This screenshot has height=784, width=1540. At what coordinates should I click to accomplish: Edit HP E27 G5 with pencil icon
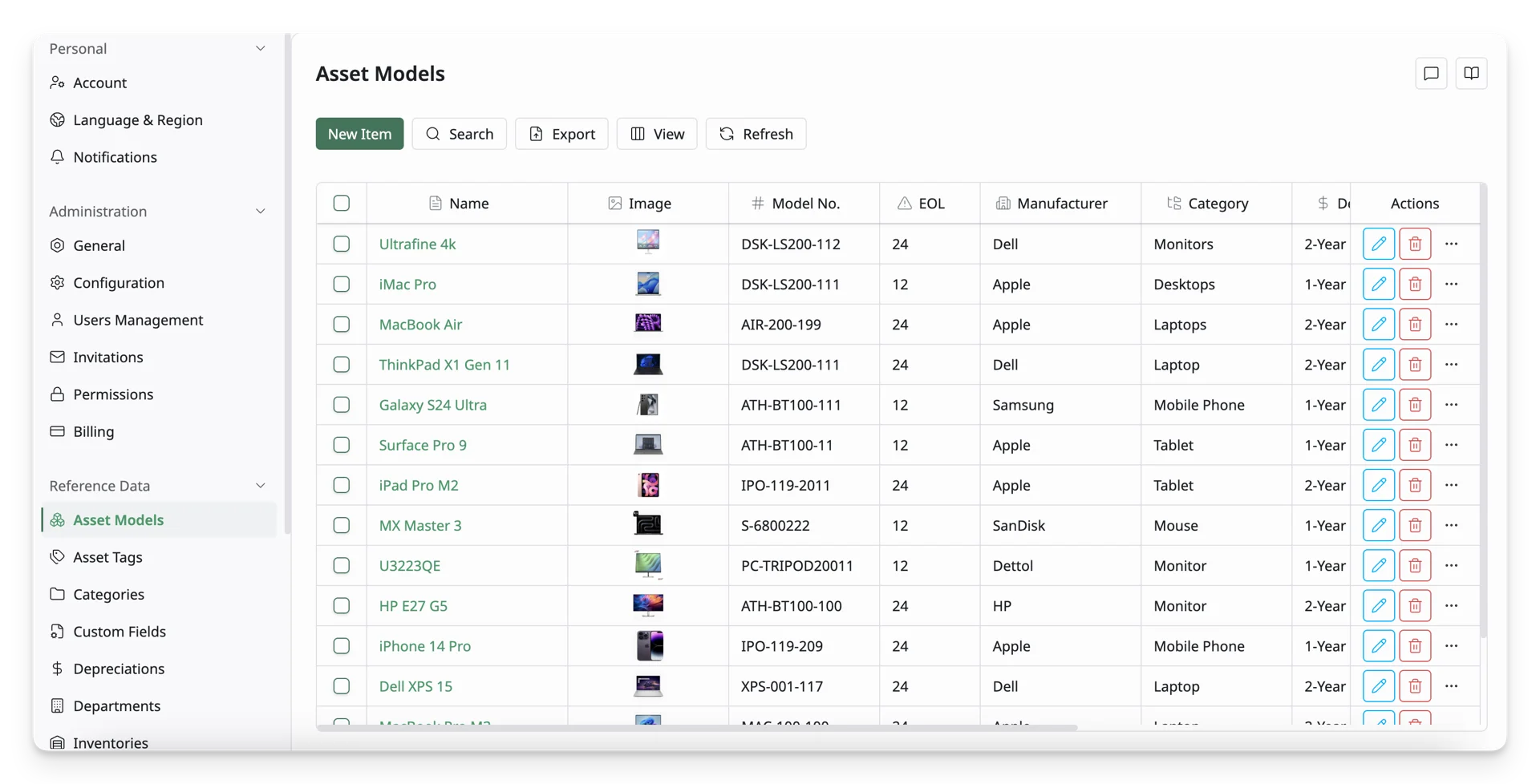point(1378,605)
